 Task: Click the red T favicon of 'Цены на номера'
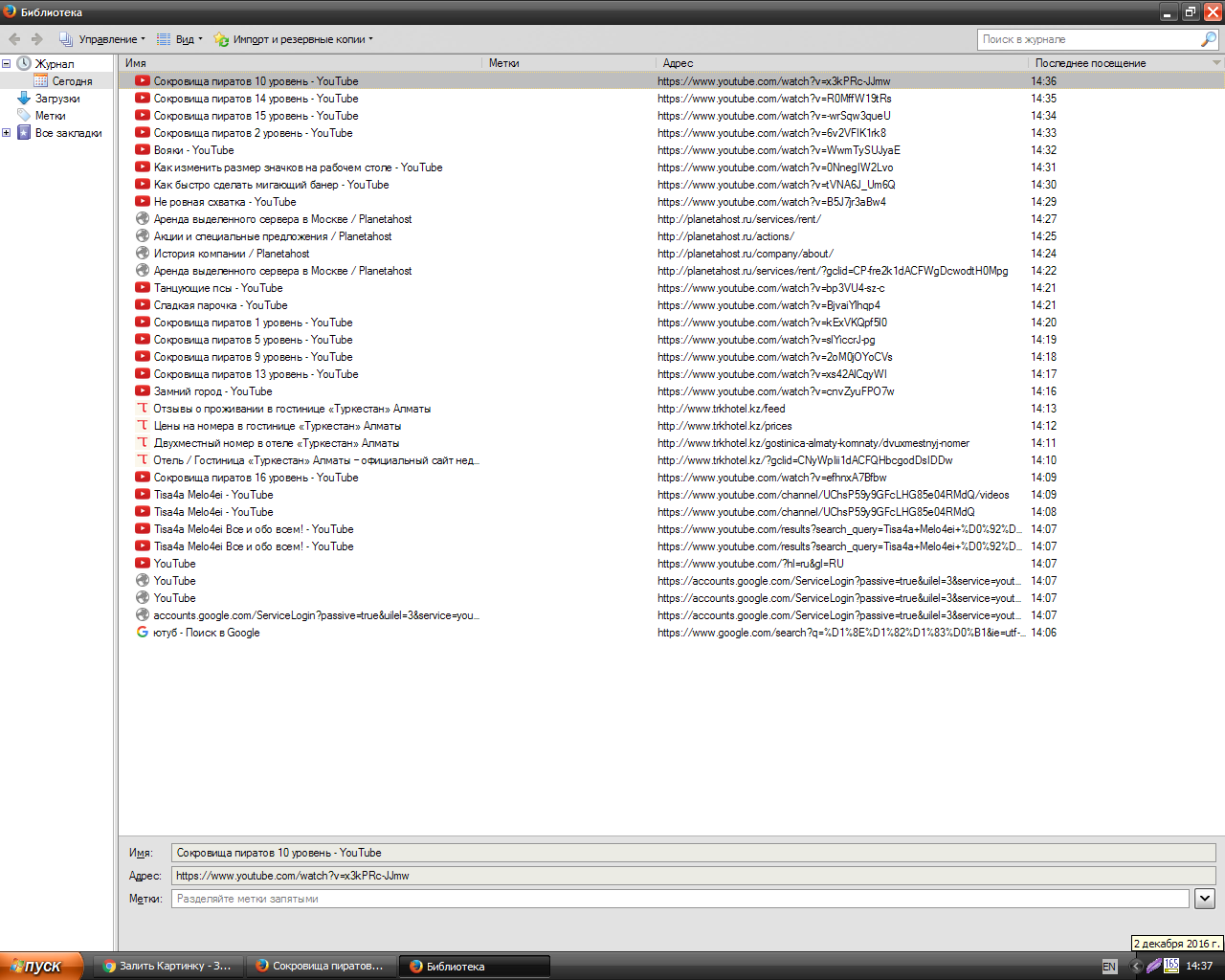[143, 426]
